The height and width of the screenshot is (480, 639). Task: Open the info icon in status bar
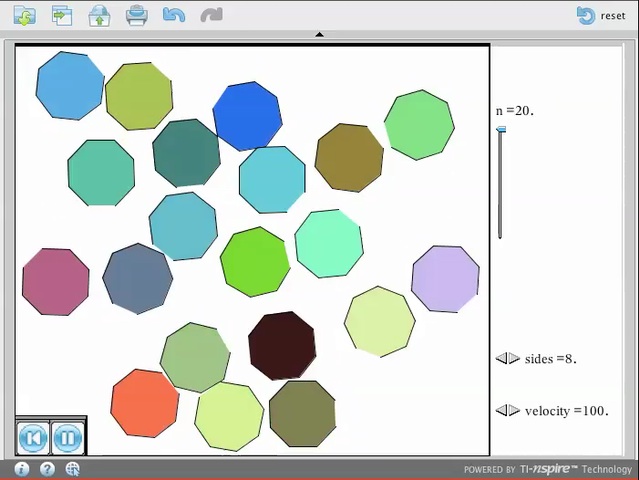tap(21, 469)
